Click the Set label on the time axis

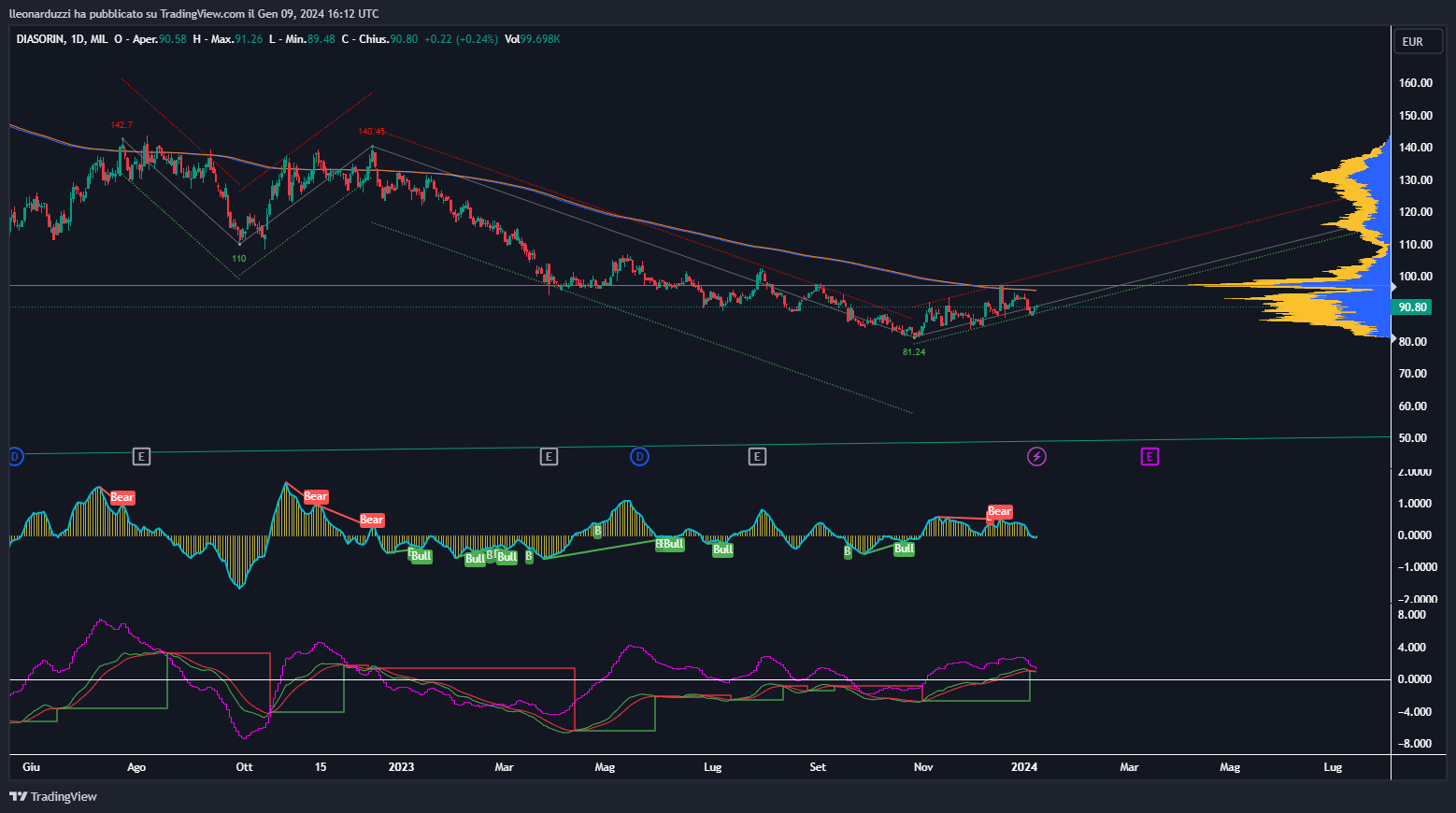coord(818,767)
